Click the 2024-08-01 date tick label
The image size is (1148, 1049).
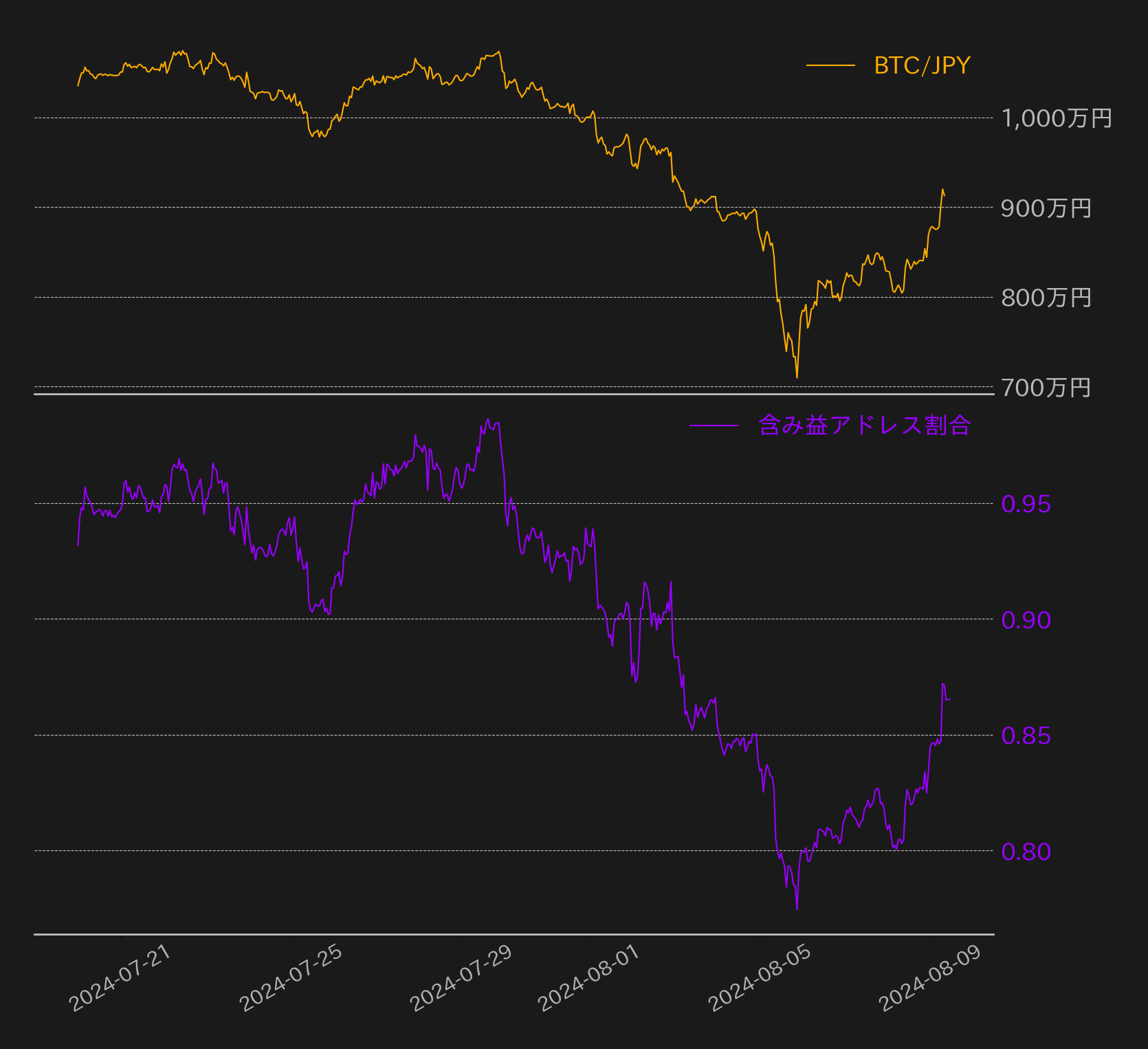[589, 978]
